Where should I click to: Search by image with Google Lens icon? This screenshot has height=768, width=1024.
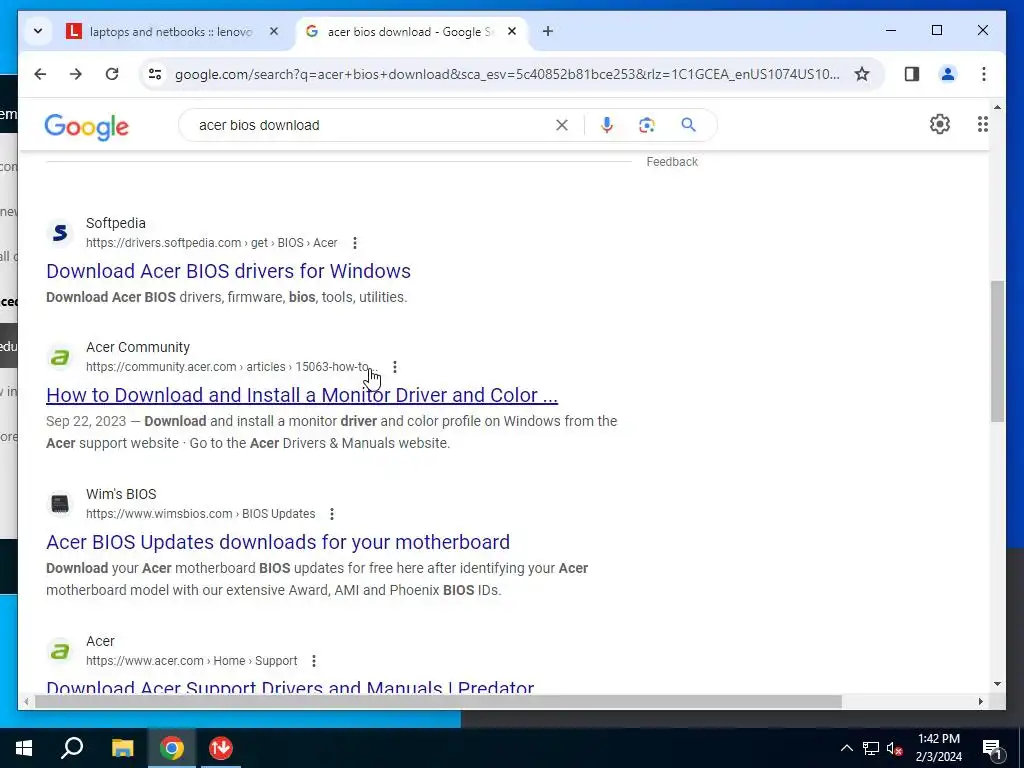coord(647,125)
